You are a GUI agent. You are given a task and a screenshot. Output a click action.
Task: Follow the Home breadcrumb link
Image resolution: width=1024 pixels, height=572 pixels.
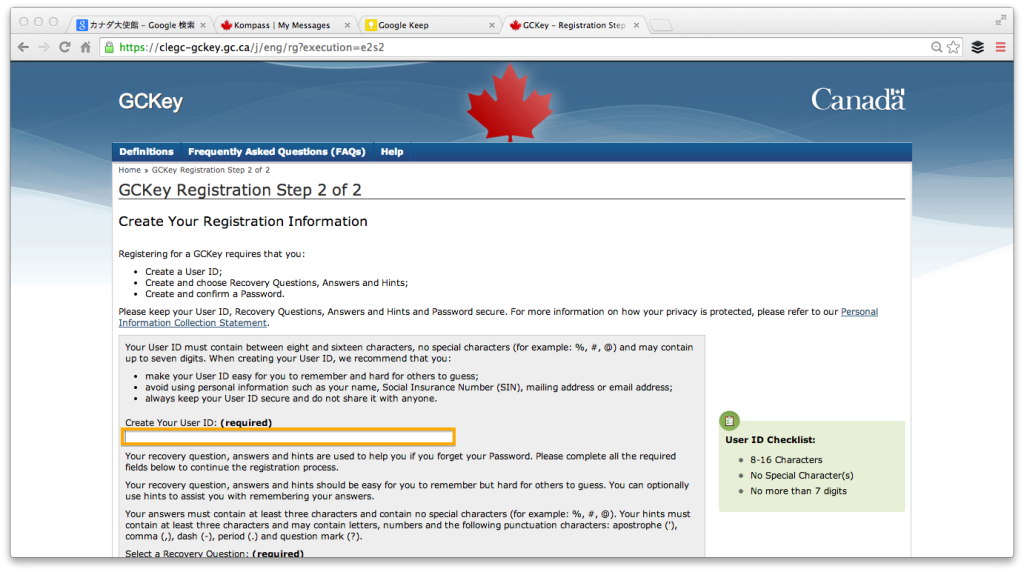click(129, 171)
